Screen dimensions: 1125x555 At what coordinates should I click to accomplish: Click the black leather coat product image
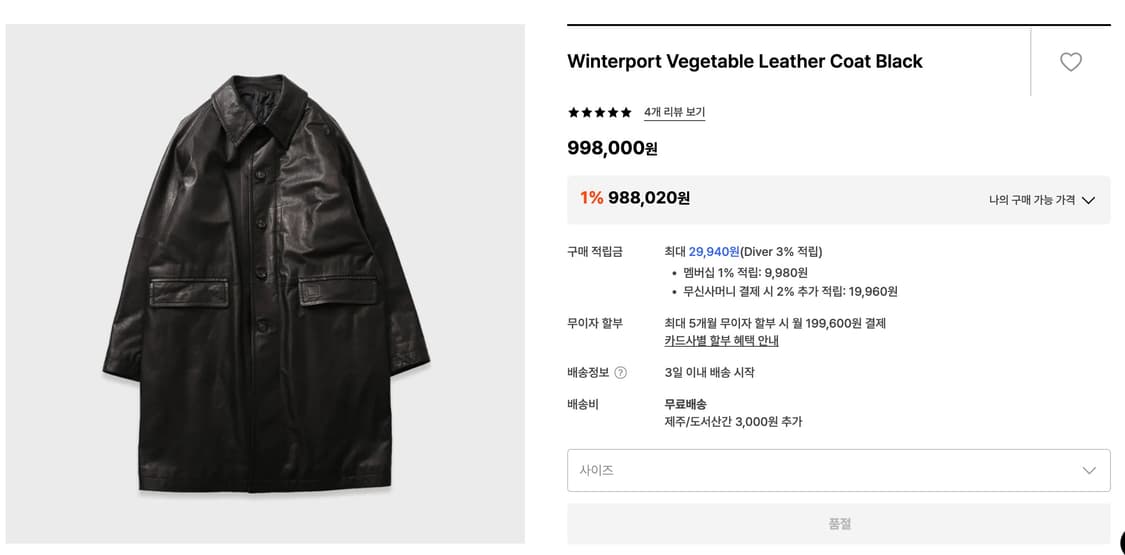click(265, 284)
